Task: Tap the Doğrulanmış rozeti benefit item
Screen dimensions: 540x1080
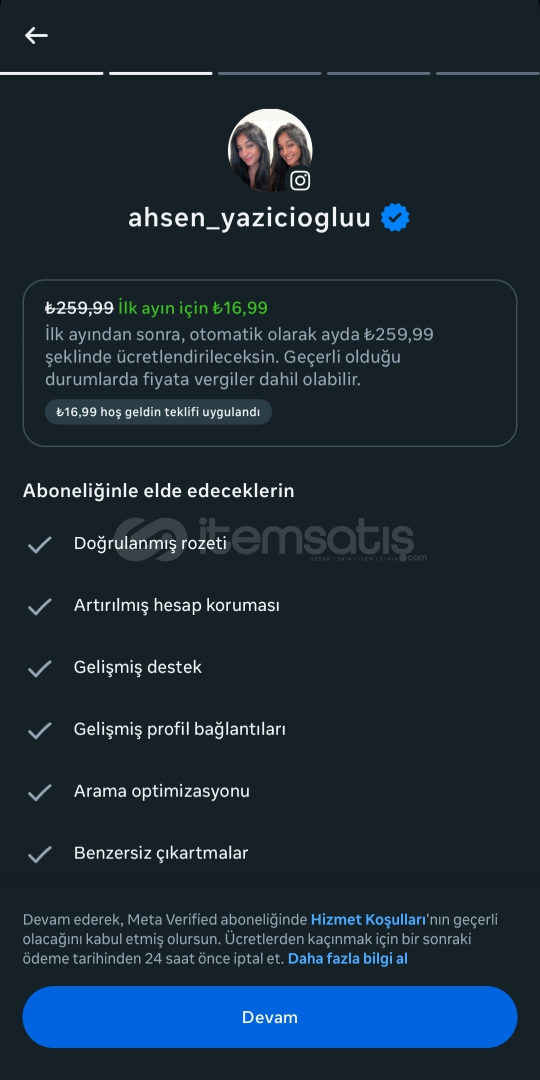Action: (150, 543)
